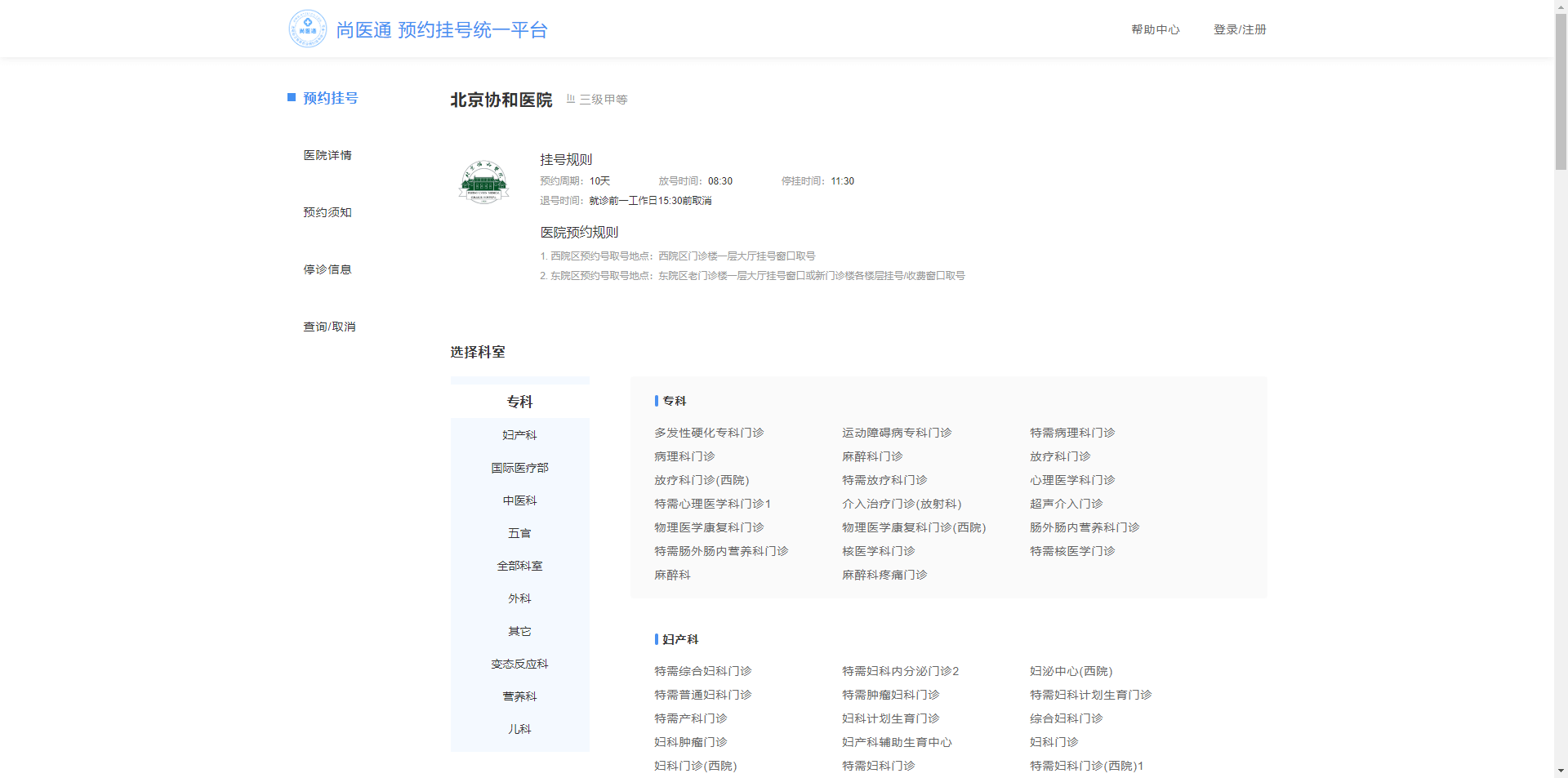
Task: Open 特需放疗科门诊
Action: 884,480
